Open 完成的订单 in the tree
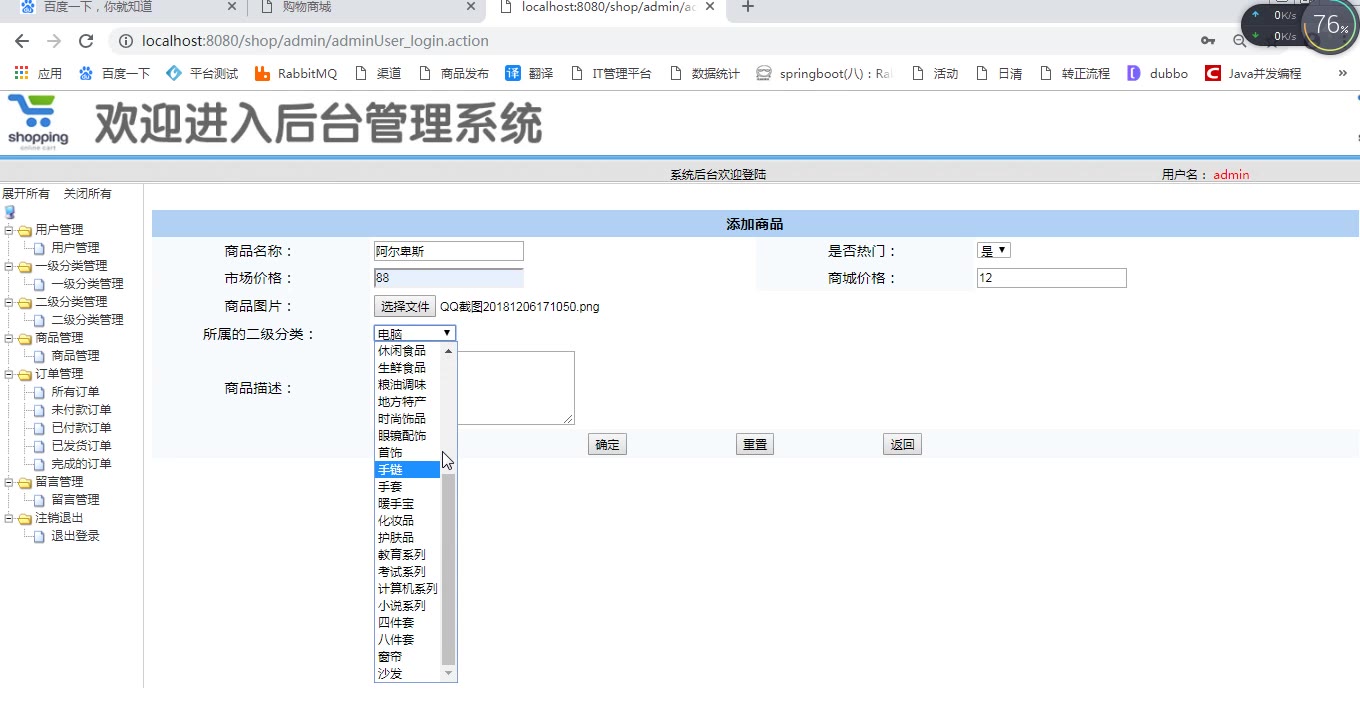This screenshot has width=1360, height=720. [x=81, y=464]
